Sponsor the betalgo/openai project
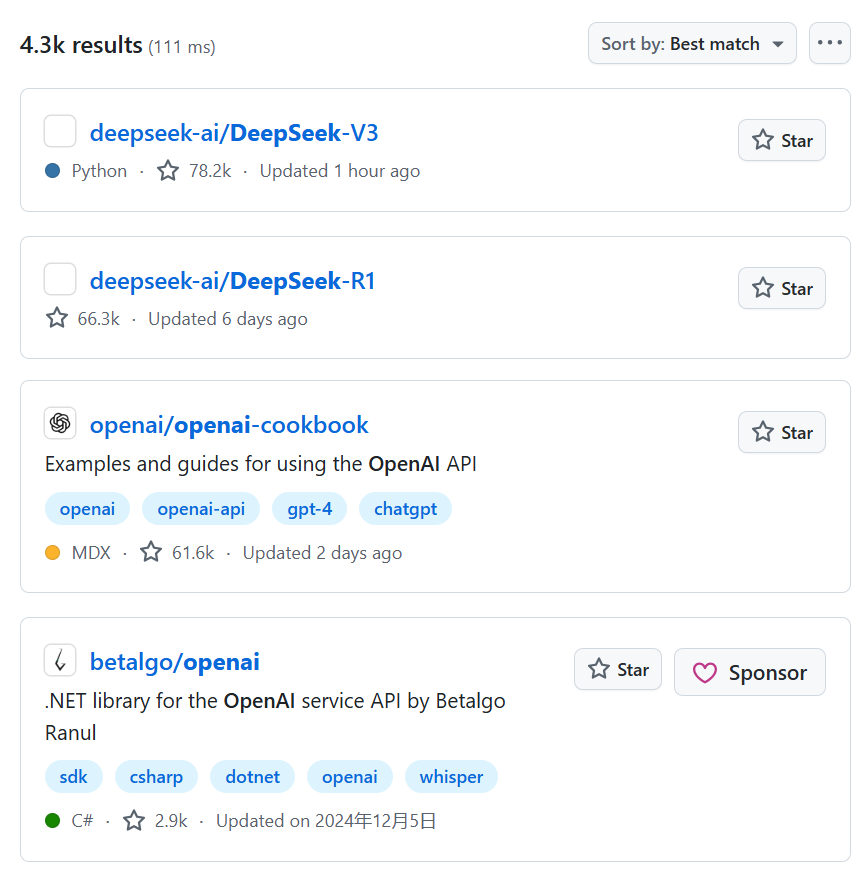Image resolution: width=866 pixels, height=888 pixels. point(749,672)
